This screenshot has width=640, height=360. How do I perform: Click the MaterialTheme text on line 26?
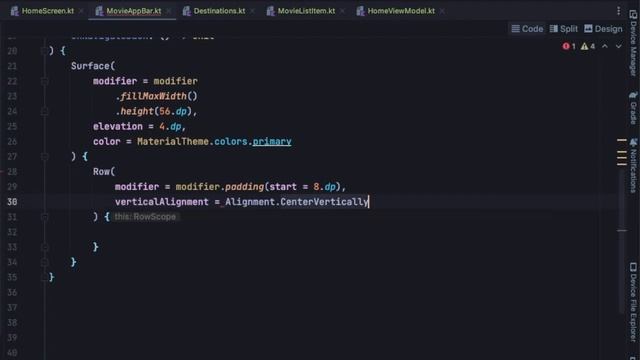coord(173,142)
